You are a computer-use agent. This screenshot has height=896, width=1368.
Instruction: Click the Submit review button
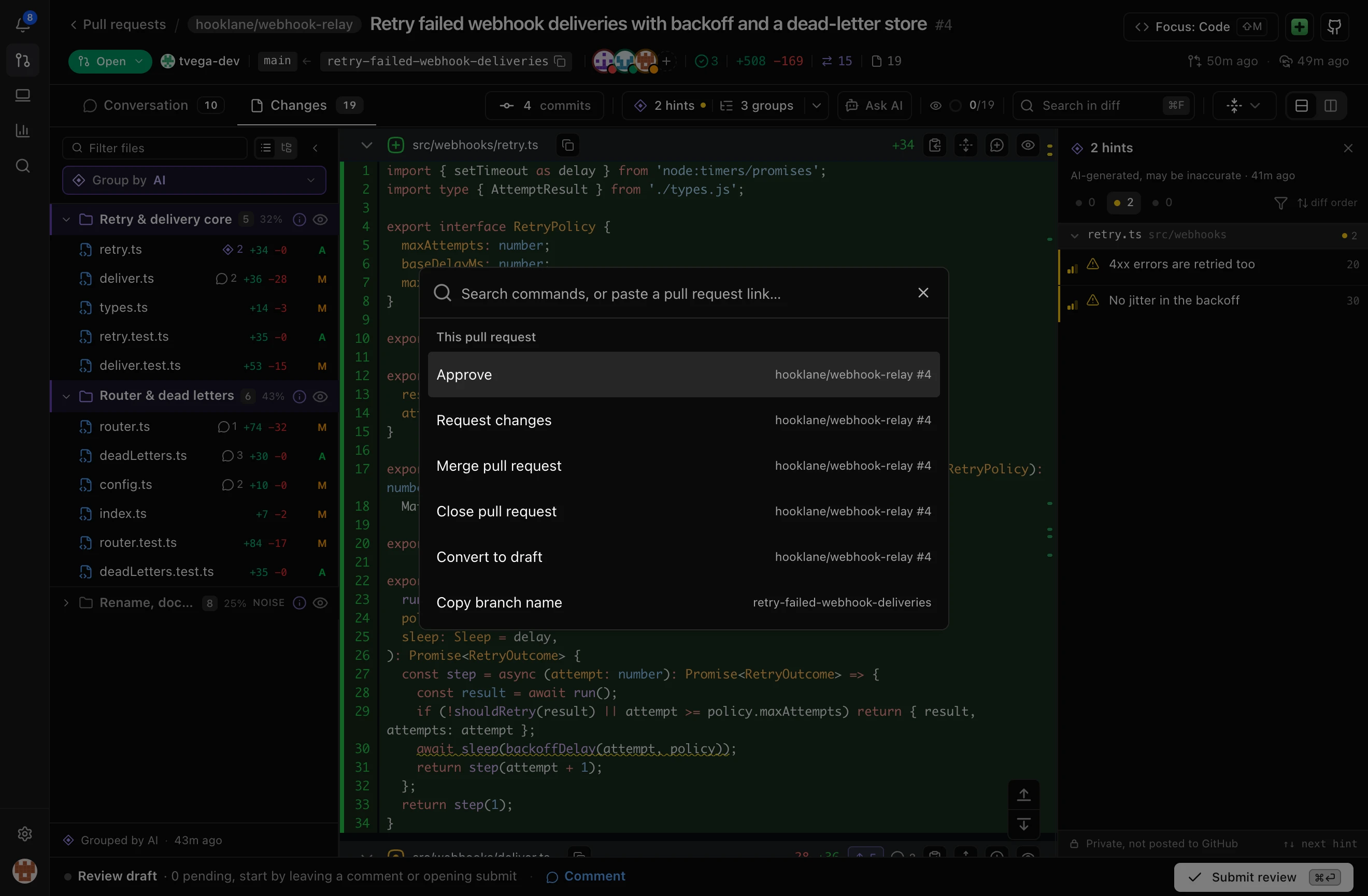(x=1263, y=877)
